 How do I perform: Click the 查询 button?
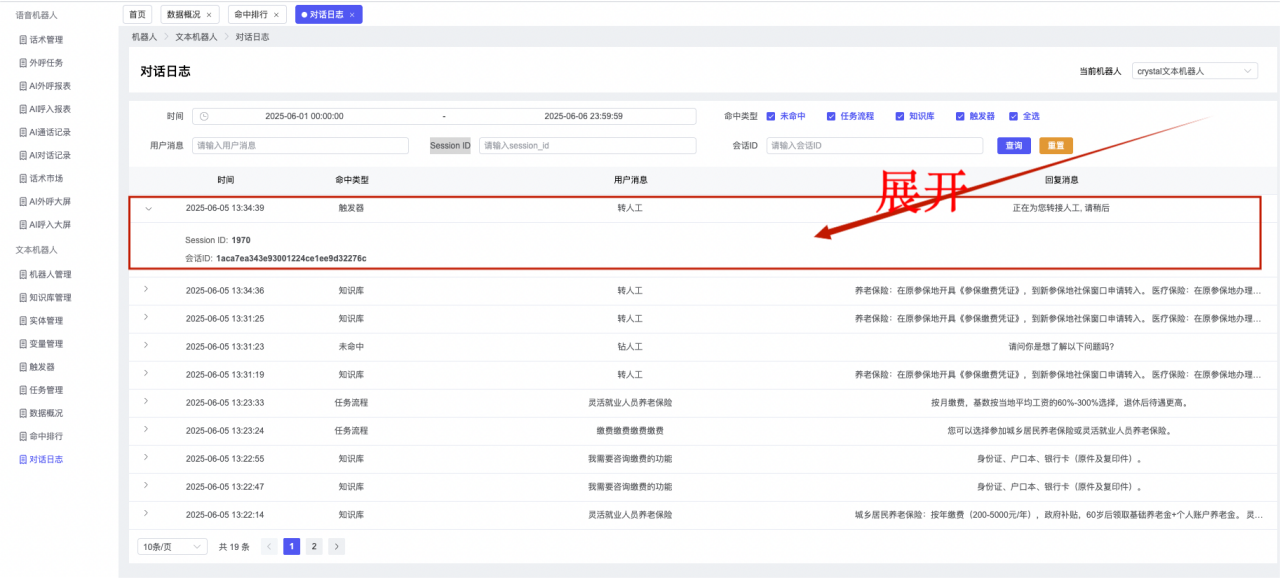click(x=1014, y=146)
